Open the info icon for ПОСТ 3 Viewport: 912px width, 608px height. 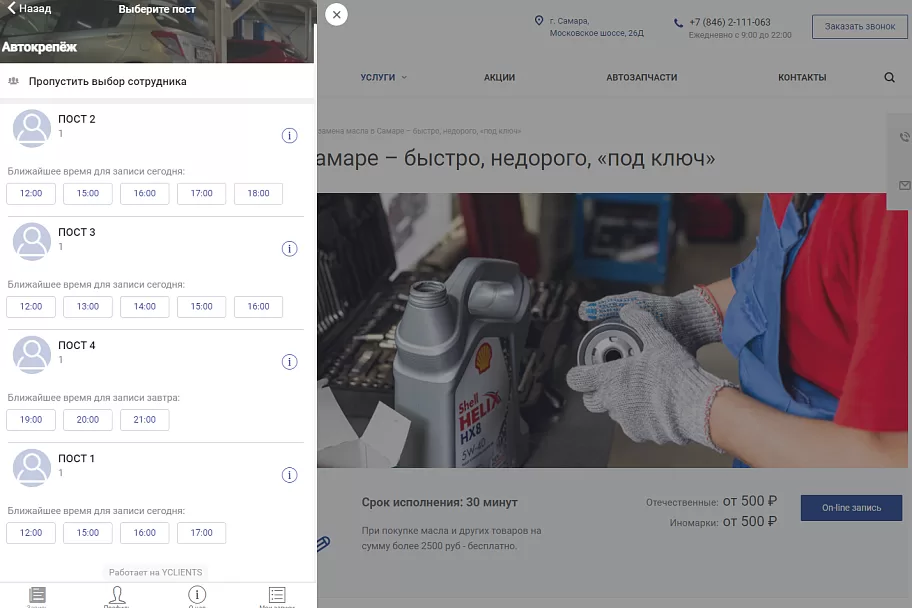289,249
